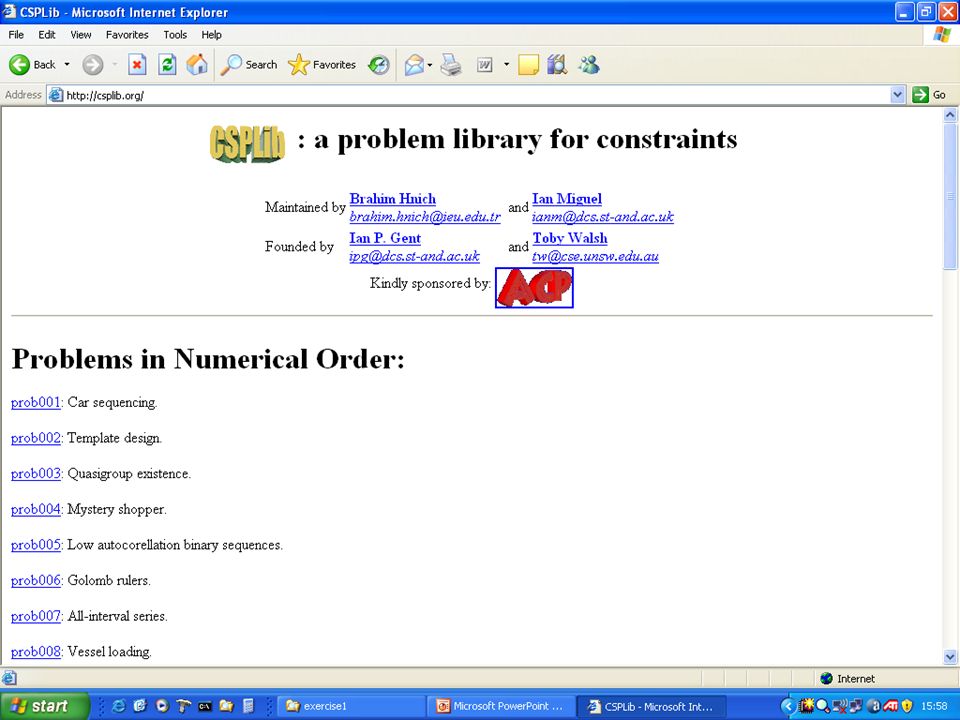Screen dimensions: 960x720
Task: Open prob001 Car sequencing link
Action: pyautogui.click(x=36, y=402)
